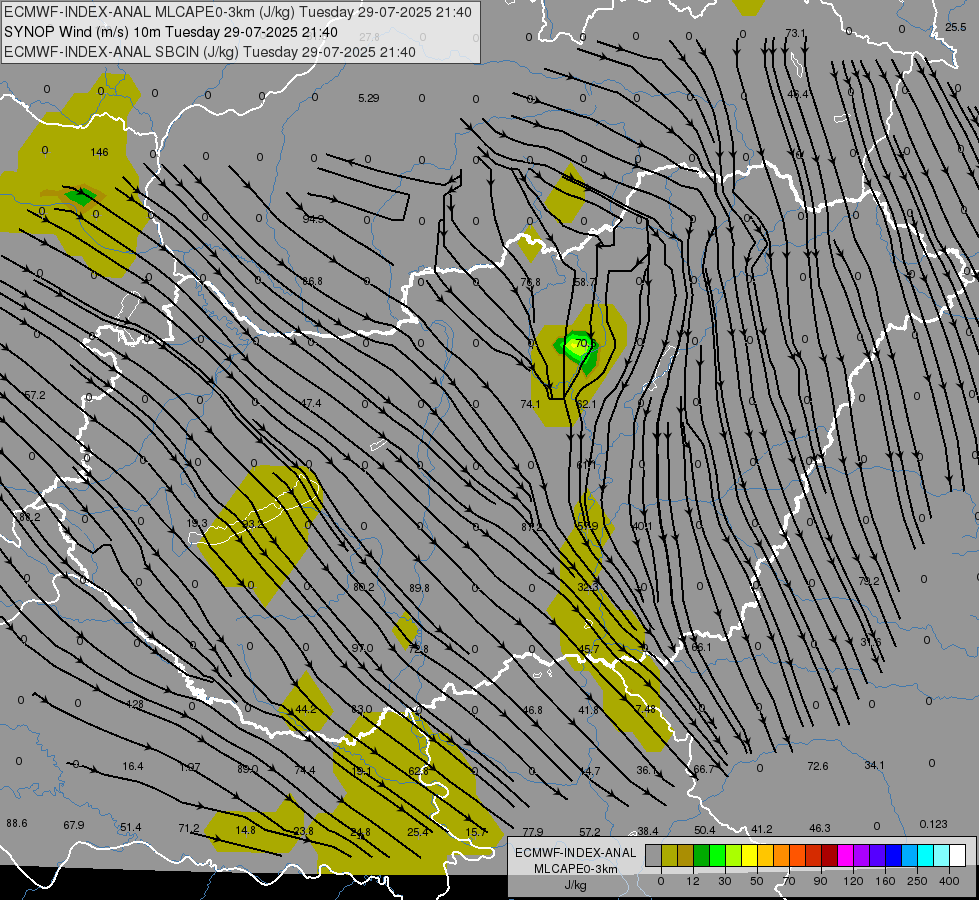Viewport: 979px width, 900px height.
Task: Click the legend tick label 250
Action: [917, 881]
